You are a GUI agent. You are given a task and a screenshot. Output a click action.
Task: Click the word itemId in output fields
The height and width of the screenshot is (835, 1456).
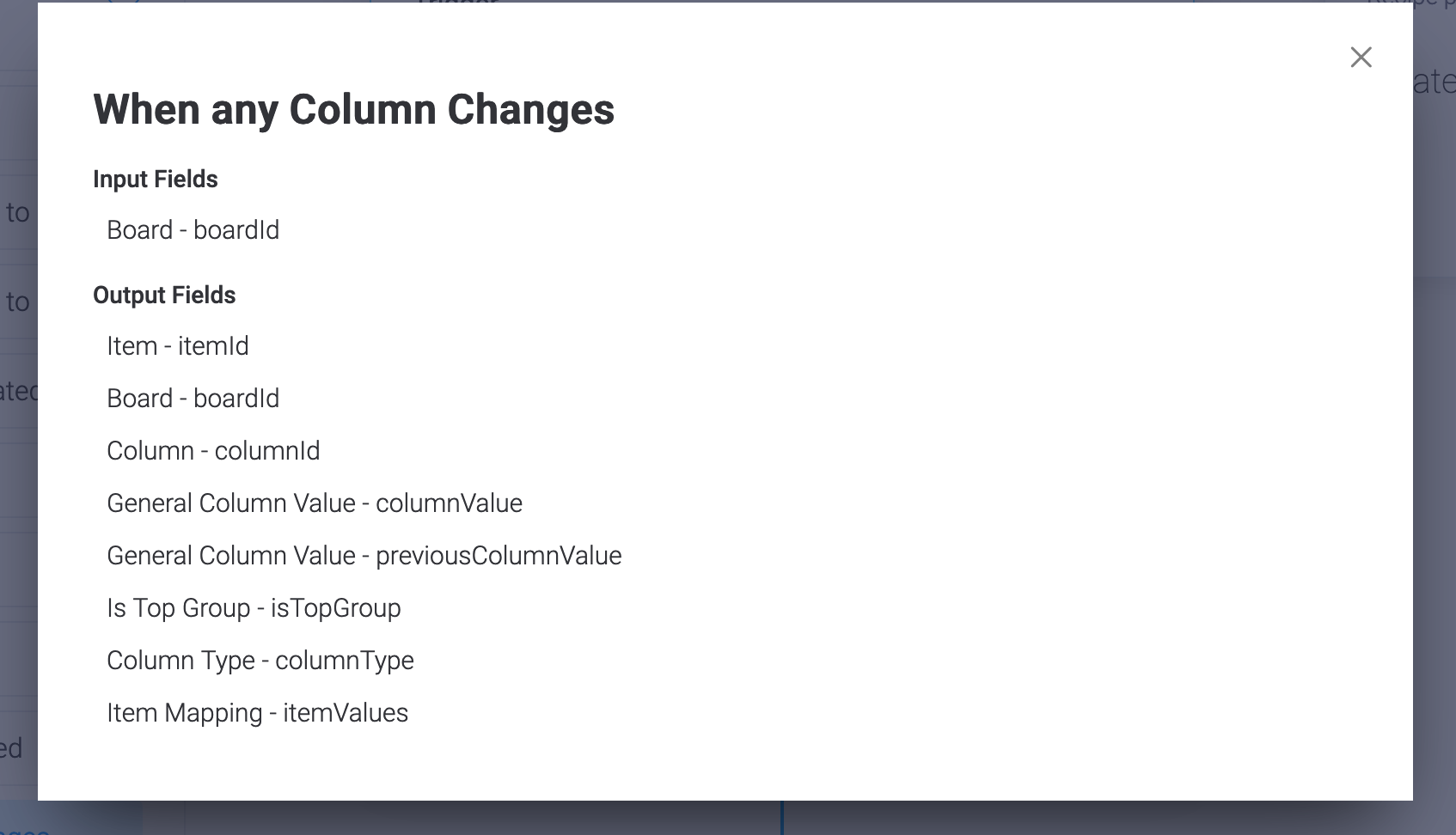coord(213,345)
